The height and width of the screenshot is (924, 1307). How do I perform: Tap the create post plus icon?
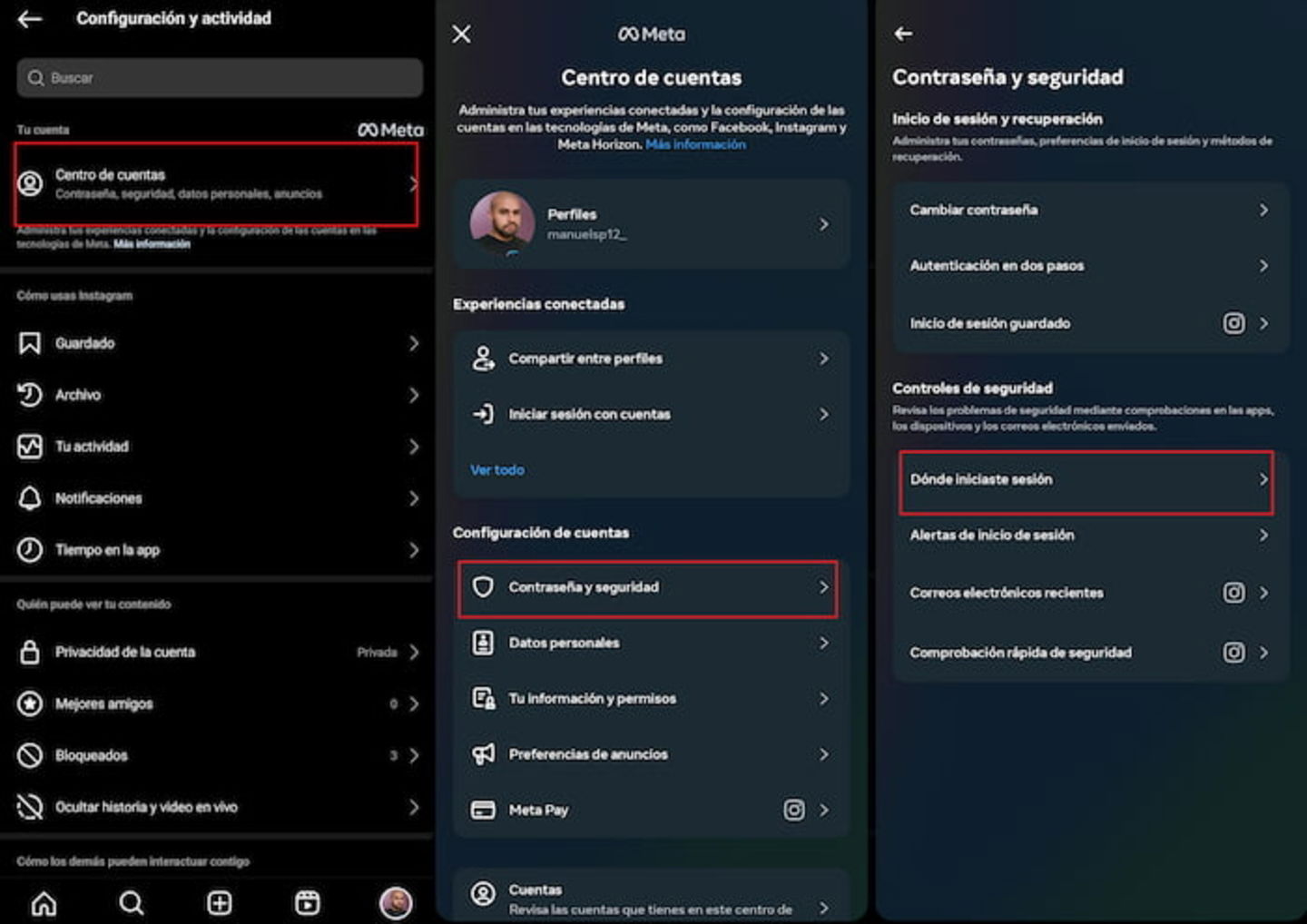click(220, 903)
